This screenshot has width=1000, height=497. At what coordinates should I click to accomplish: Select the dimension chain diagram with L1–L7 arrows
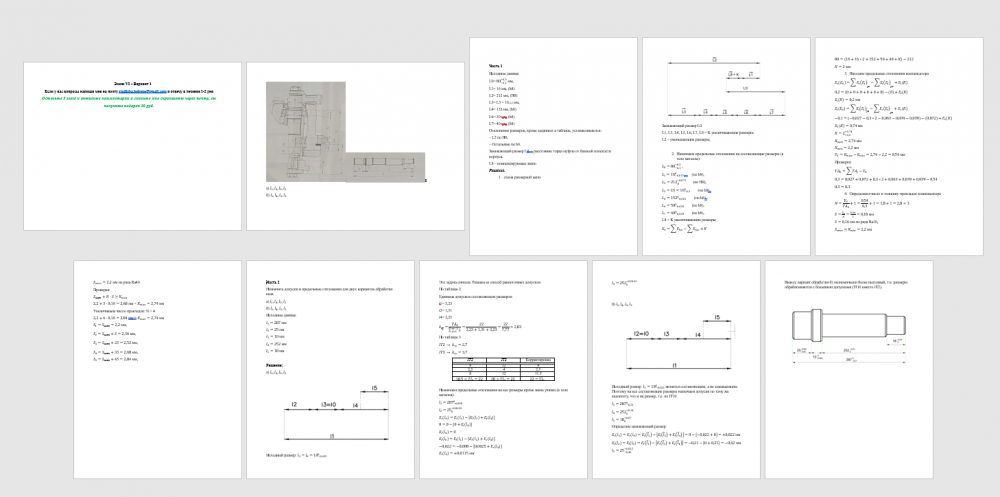click(x=726, y=87)
